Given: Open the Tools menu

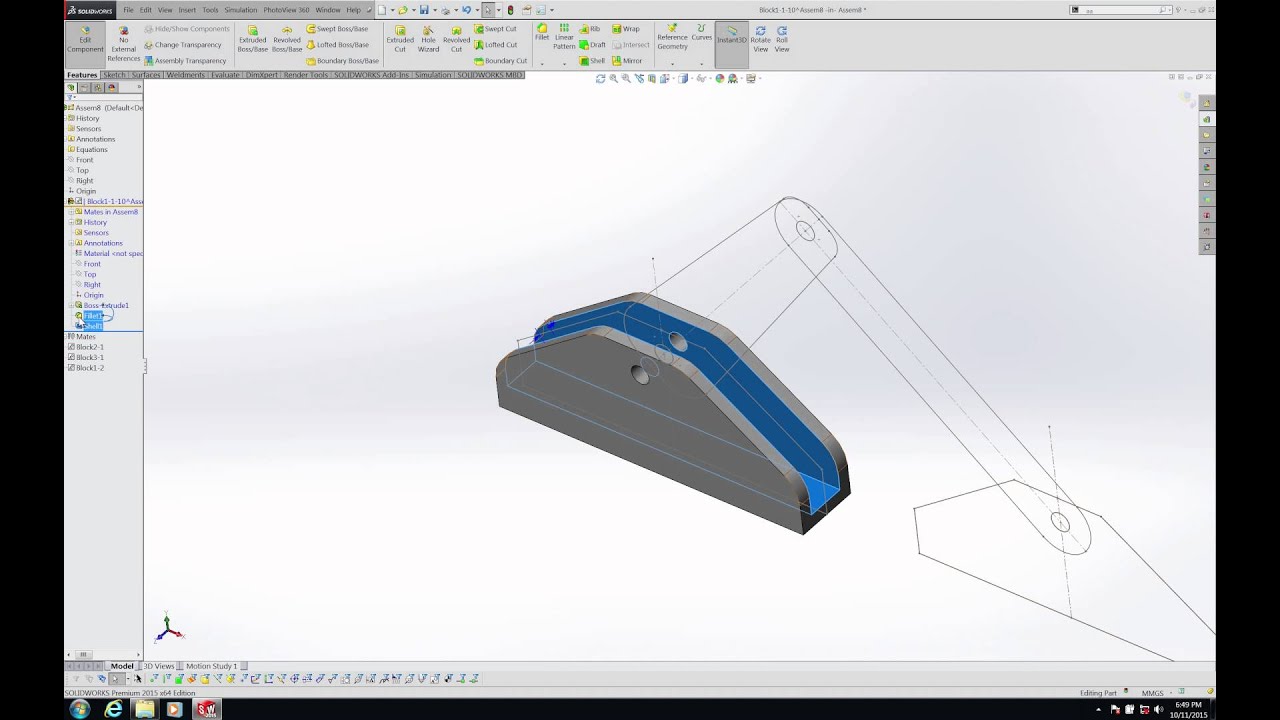Looking at the screenshot, I should point(210,10).
